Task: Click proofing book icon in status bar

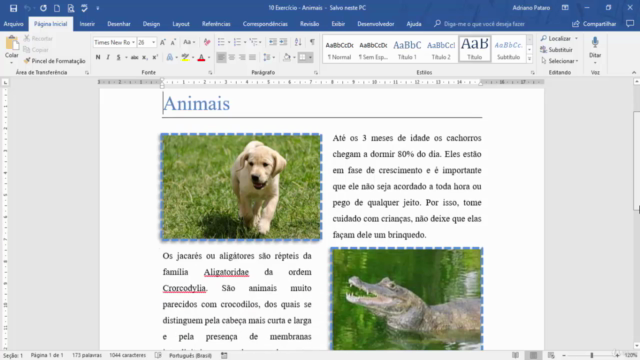Action: (158, 356)
